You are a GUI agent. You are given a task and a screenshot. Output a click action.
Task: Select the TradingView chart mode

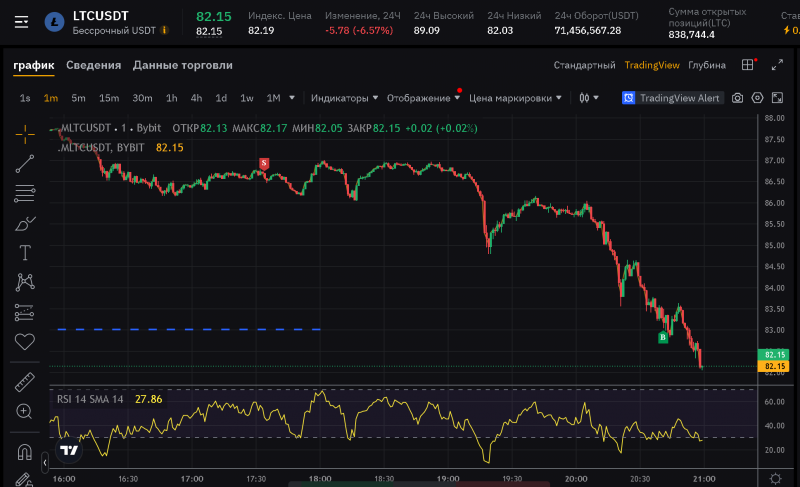coord(652,65)
